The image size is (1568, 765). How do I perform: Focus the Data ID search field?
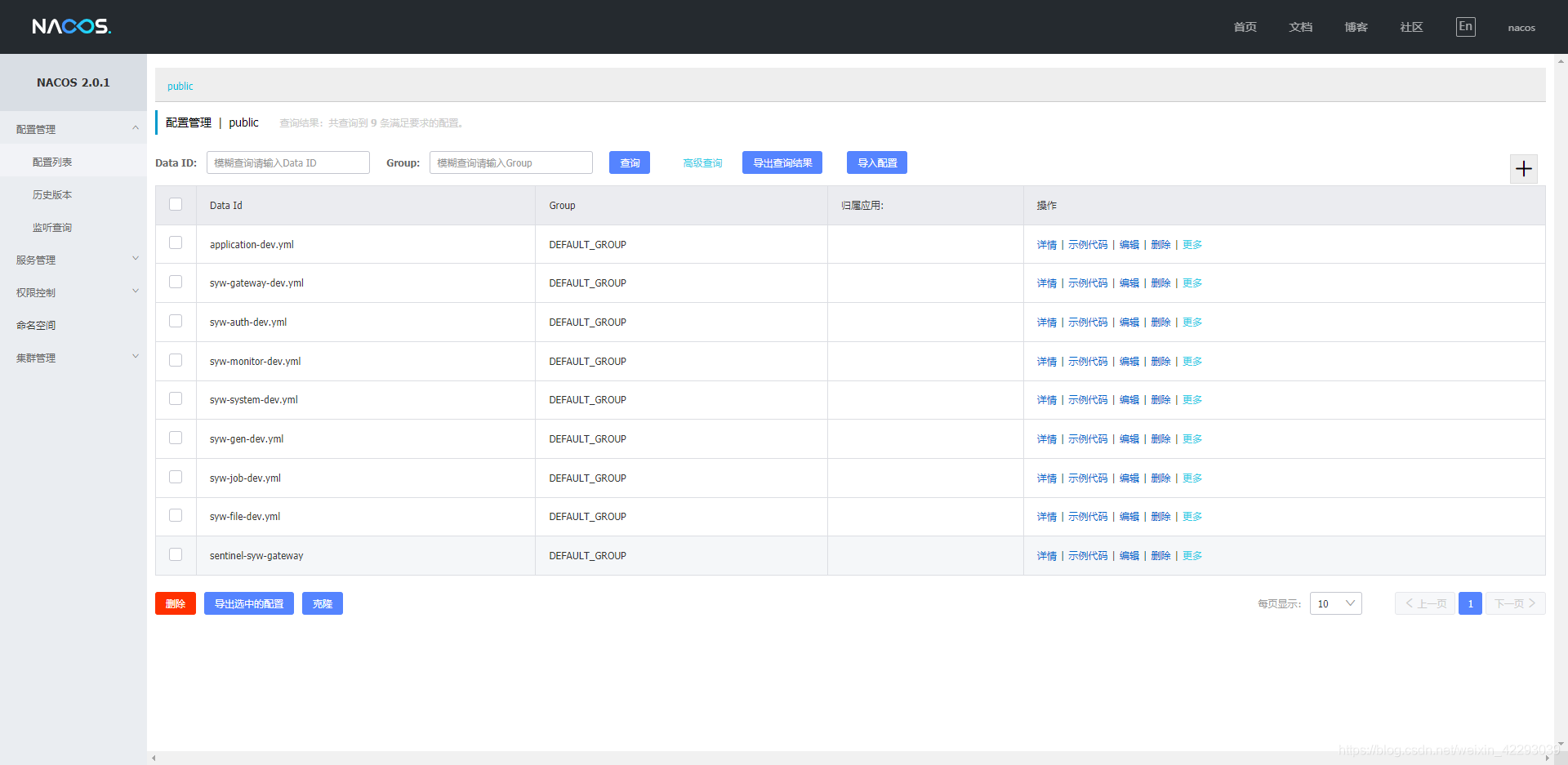tap(288, 162)
